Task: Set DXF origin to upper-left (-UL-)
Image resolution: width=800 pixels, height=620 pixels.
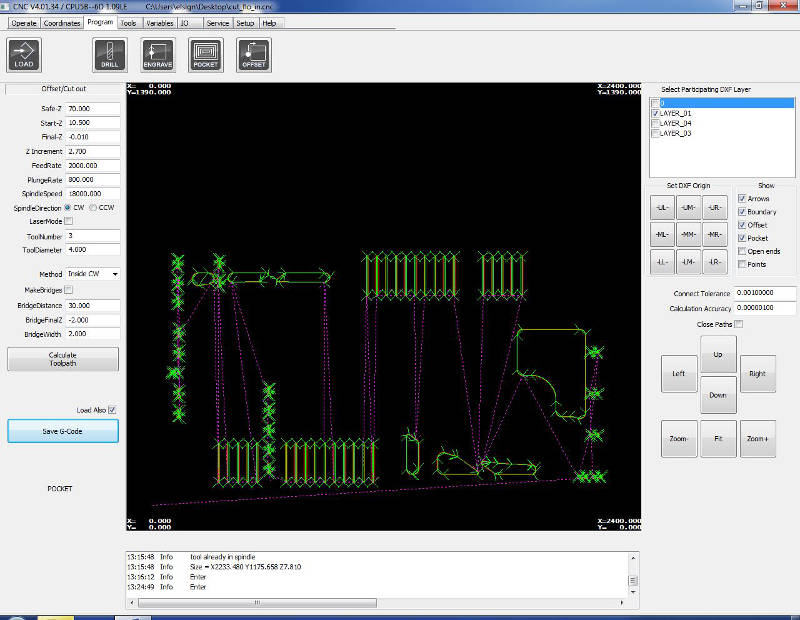Action: (x=662, y=208)
